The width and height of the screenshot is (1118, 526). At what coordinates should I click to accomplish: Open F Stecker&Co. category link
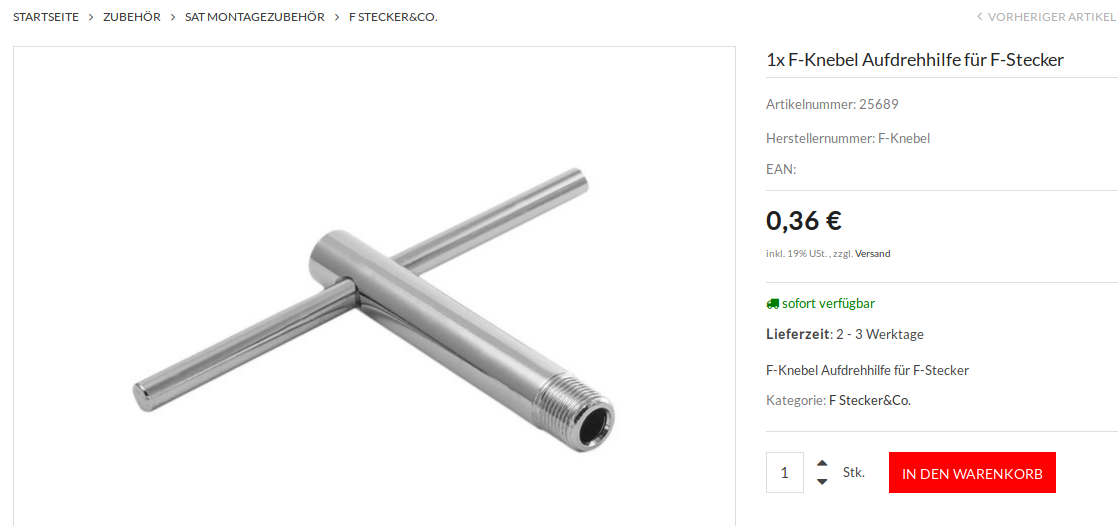tap(870, 401)
